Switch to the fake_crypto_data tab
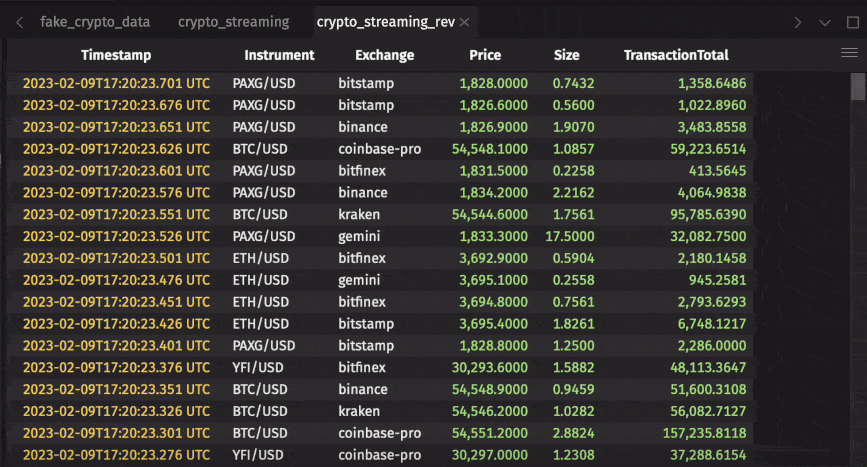The image size is (867, 467). click(x=95, y=21)
